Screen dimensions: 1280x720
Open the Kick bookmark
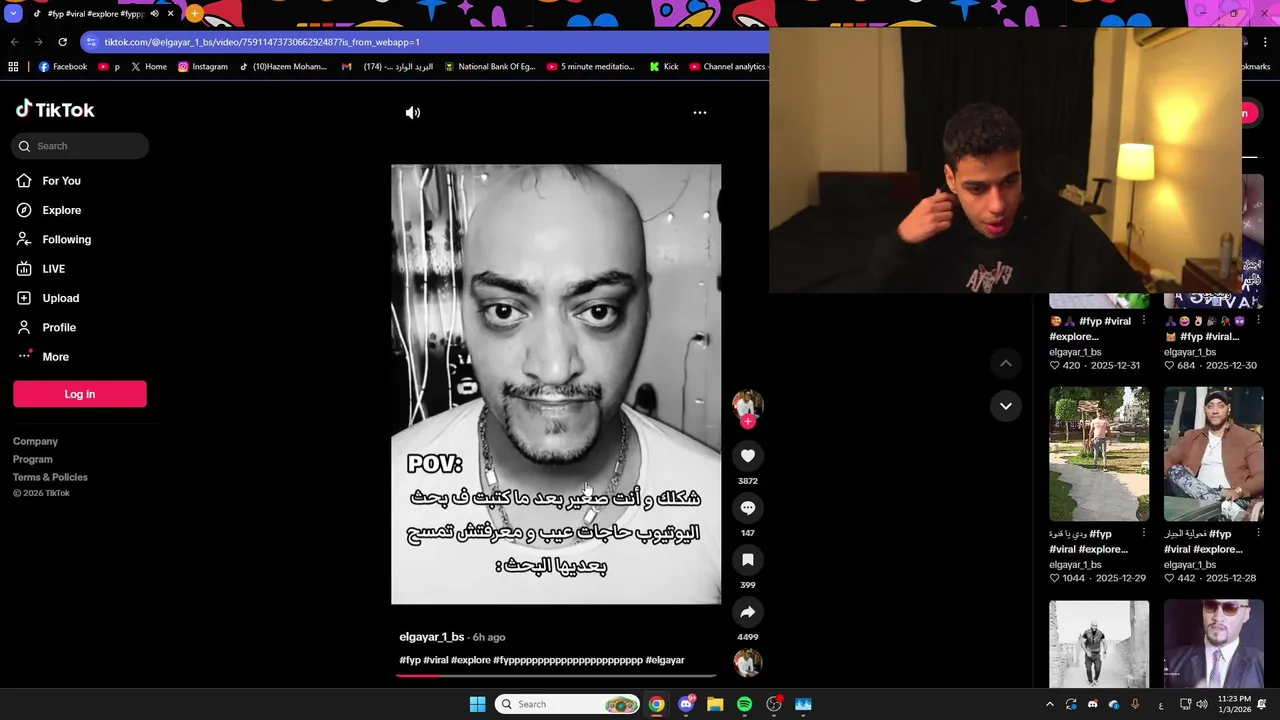click(x=664, y=67)
